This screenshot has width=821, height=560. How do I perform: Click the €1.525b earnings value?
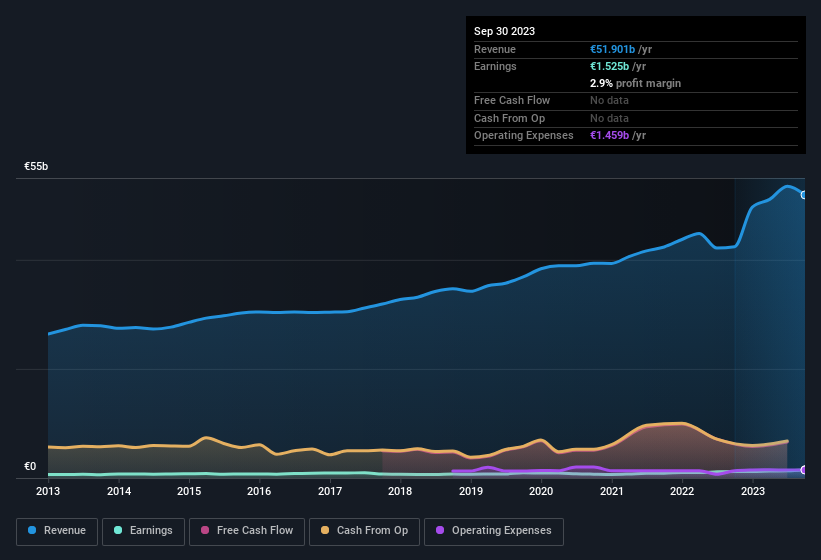click(609, 66)
